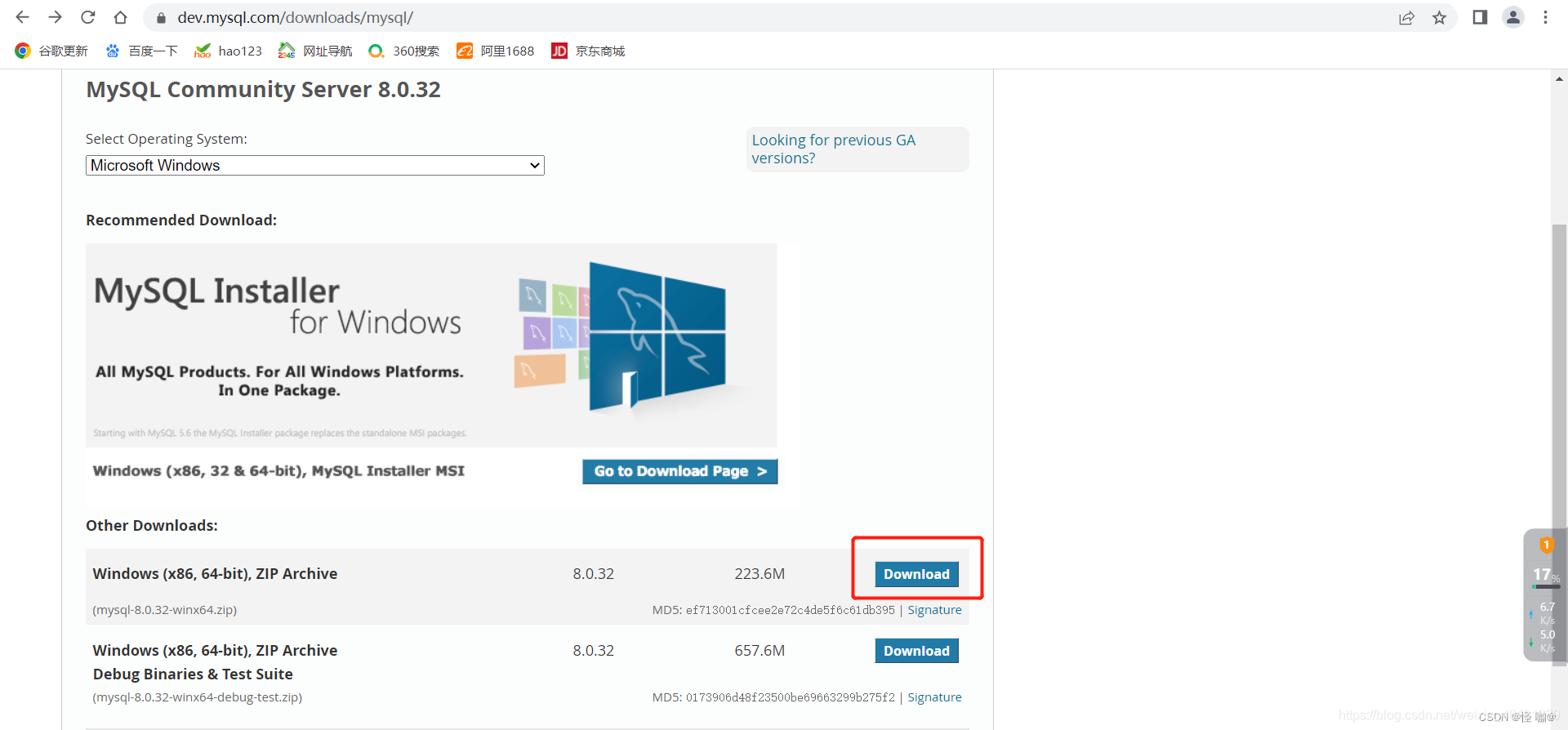Open the 谷歌更新 bookmark

tap(51, 51)
